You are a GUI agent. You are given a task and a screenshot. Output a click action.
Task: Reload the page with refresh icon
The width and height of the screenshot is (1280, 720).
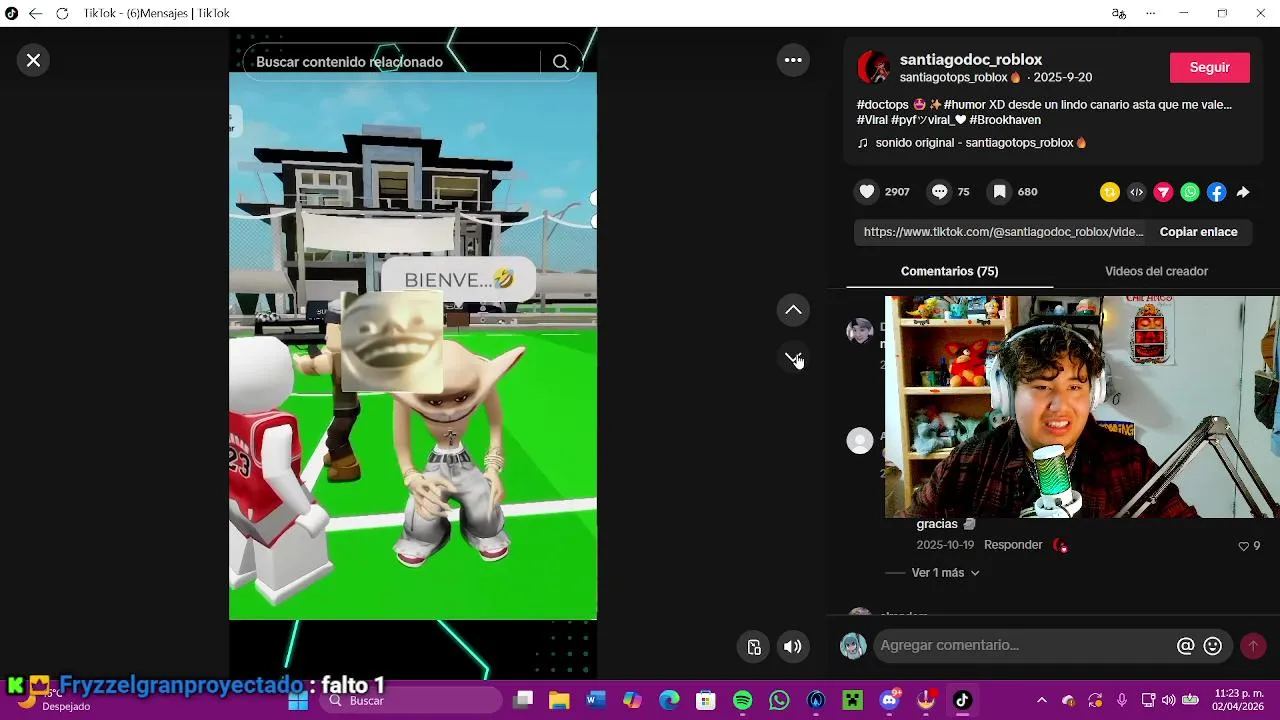point(62,13)
